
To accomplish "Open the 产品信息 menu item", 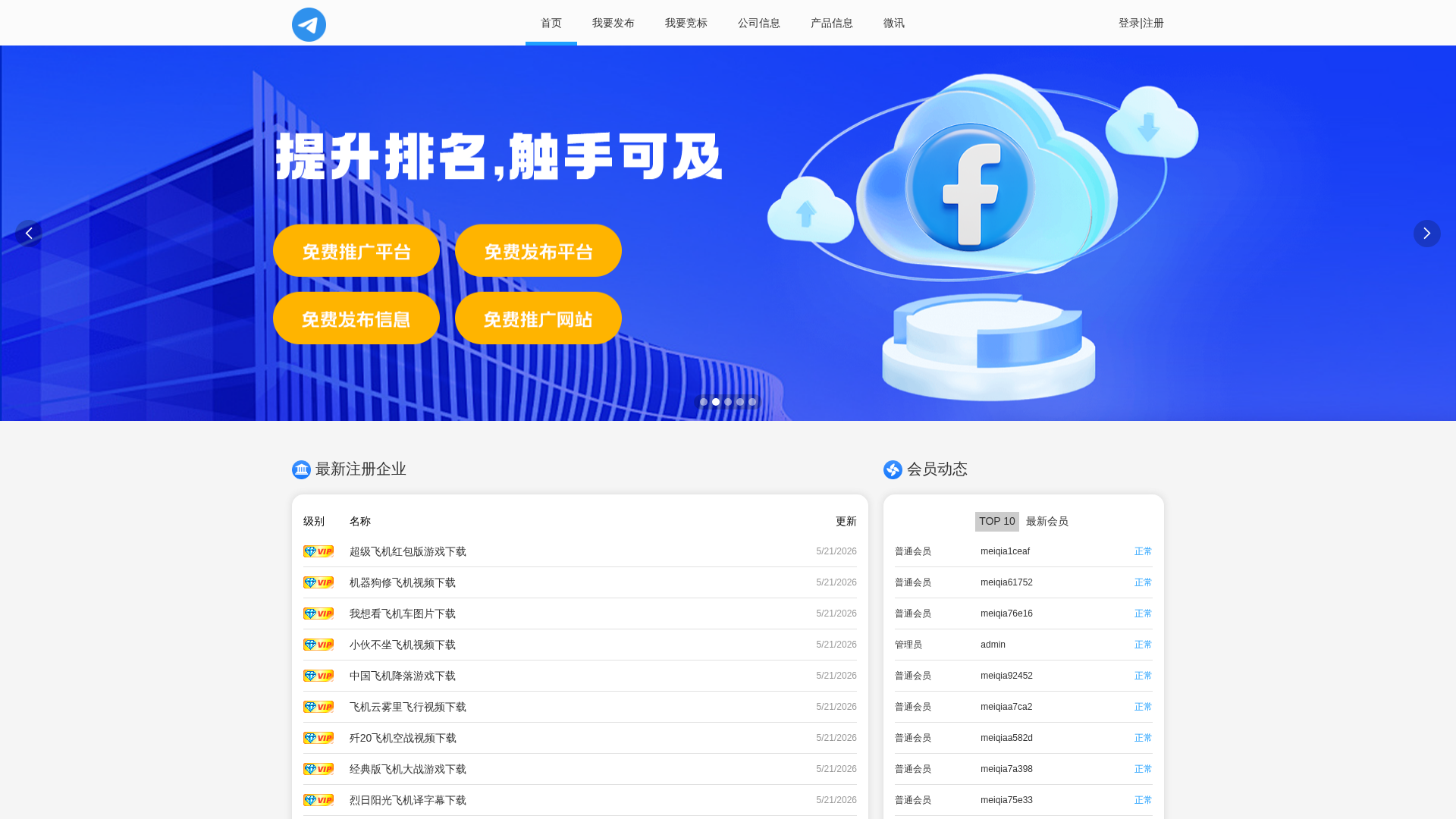I will (832, 23).
